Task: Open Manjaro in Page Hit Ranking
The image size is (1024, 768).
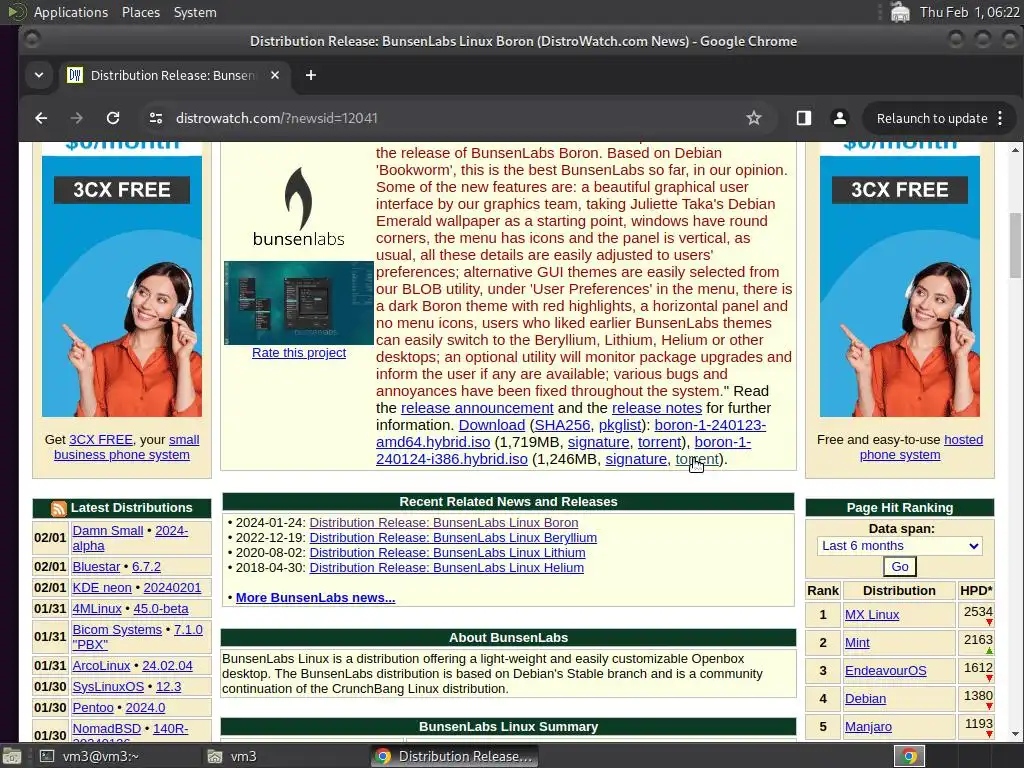Action: pos(868,727)
